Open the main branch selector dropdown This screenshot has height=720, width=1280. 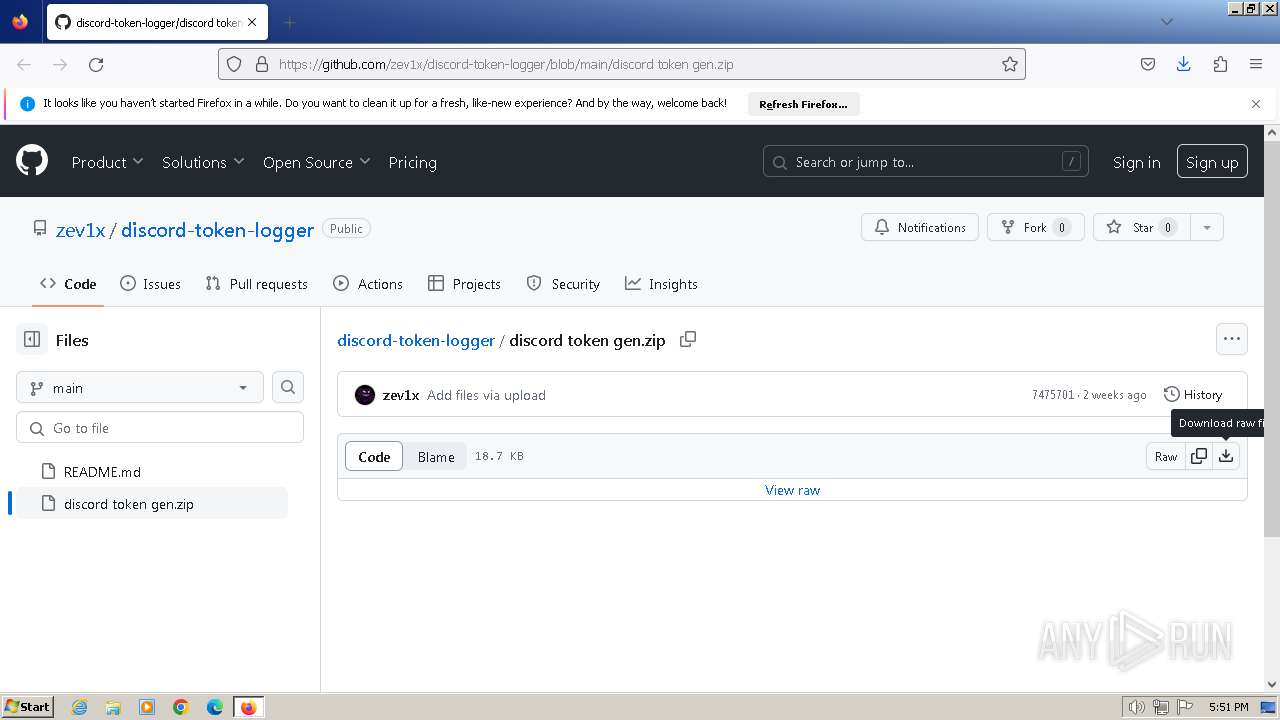tap(140, 387)
